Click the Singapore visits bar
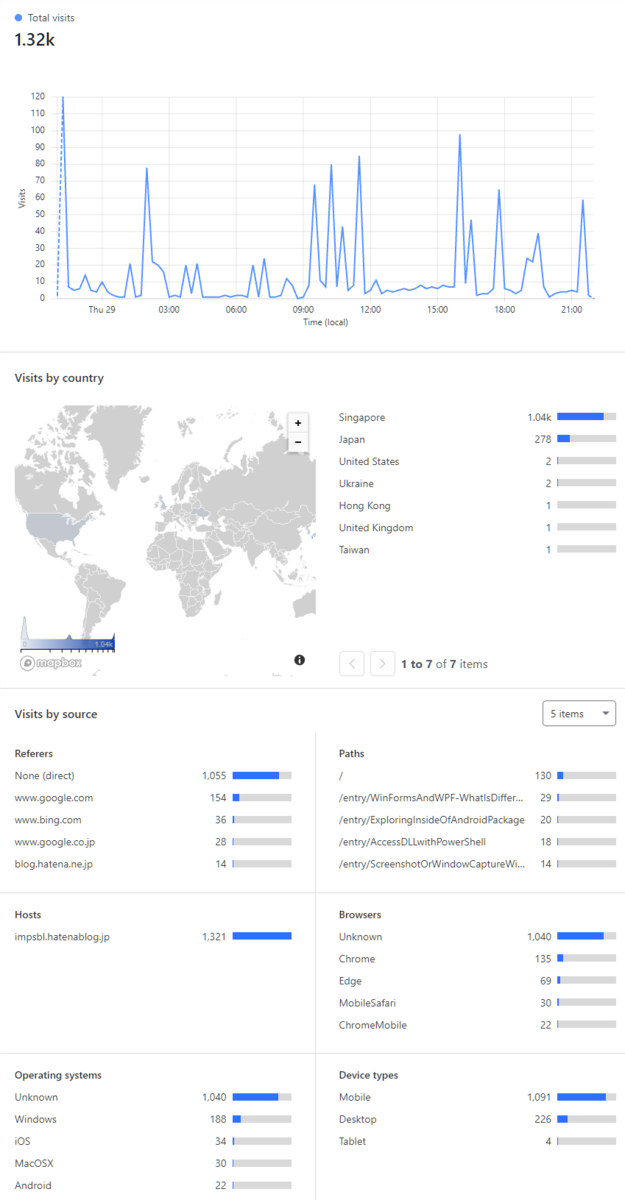The width and height of the screenshot is (625, 1200). [586, 417]
